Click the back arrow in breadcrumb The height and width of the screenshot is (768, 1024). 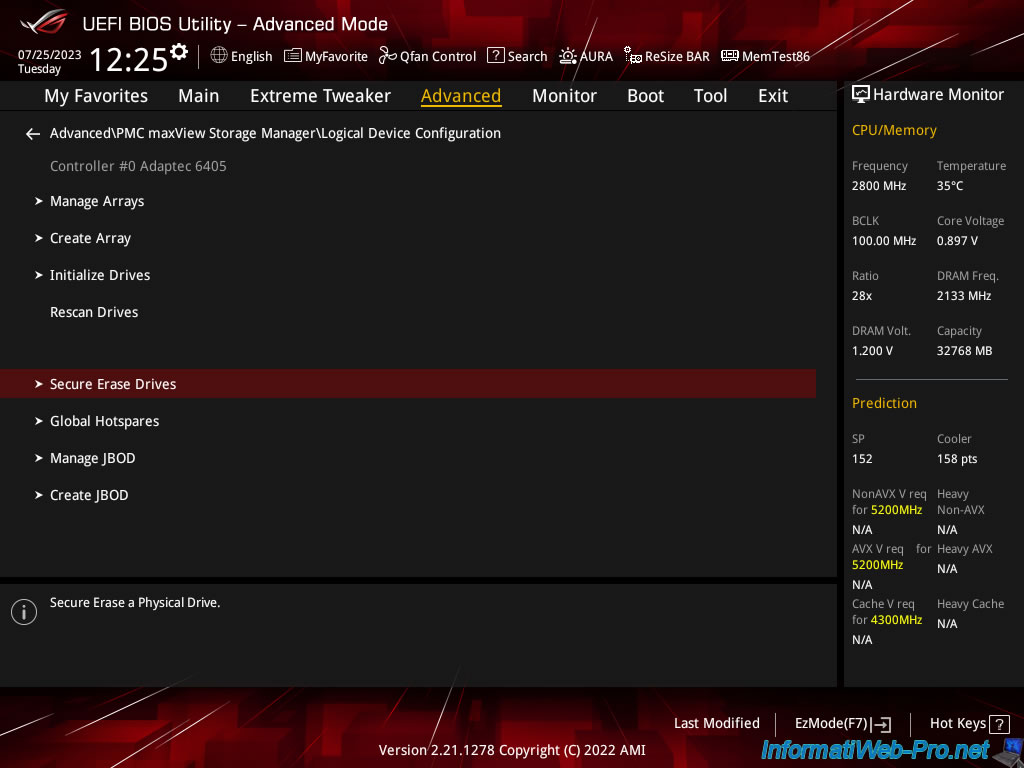33,134
